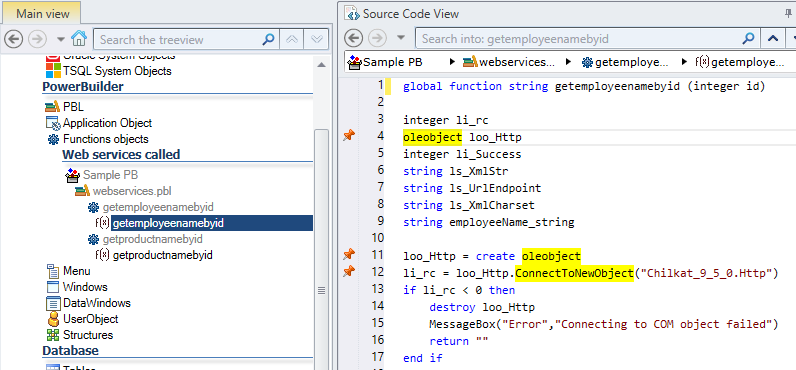Screen dimensions: 796x370
Task: Click highlighted oleobject on line 11
Action: click(x=551, y=256)
